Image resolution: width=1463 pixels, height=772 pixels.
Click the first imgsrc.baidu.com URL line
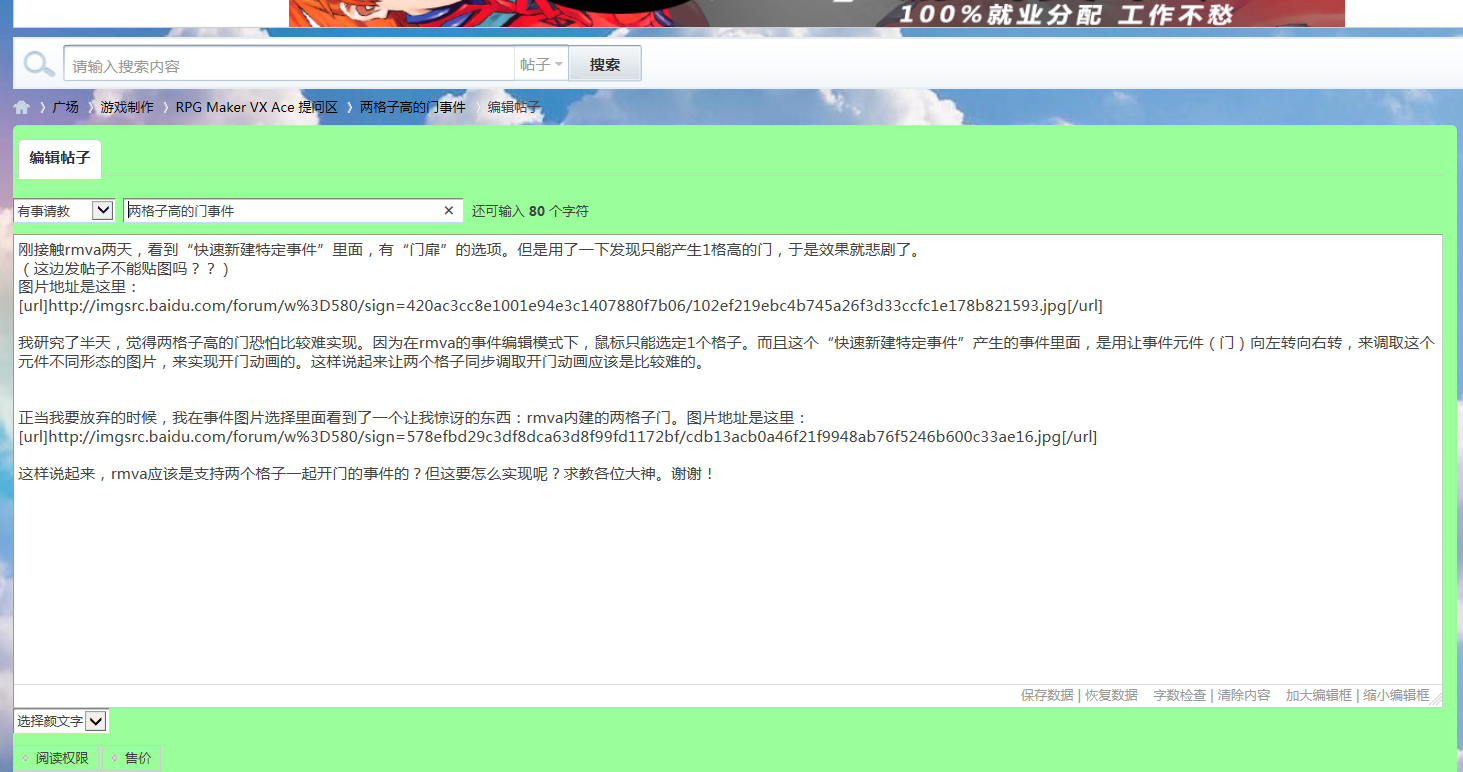pyautogui.click(x=561, y=305)
